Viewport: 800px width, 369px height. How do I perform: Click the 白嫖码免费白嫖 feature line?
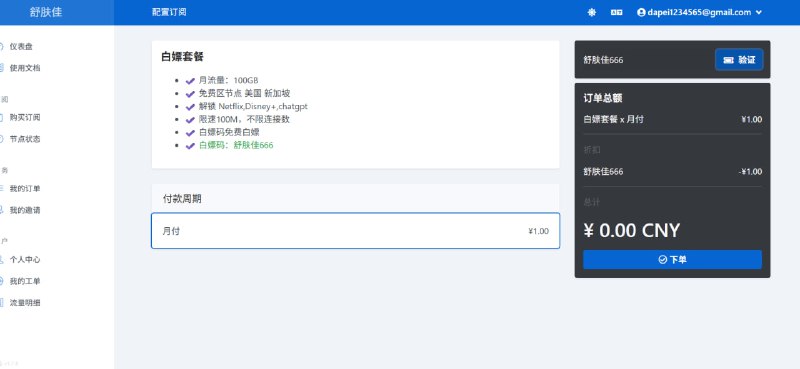tap(229, 132)
